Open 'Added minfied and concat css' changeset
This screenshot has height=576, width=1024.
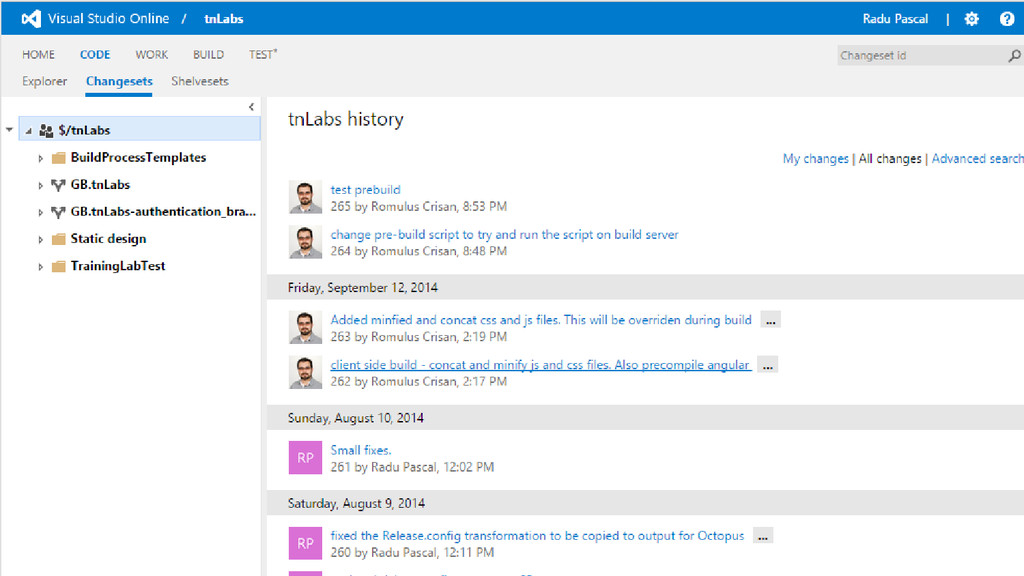541,320
